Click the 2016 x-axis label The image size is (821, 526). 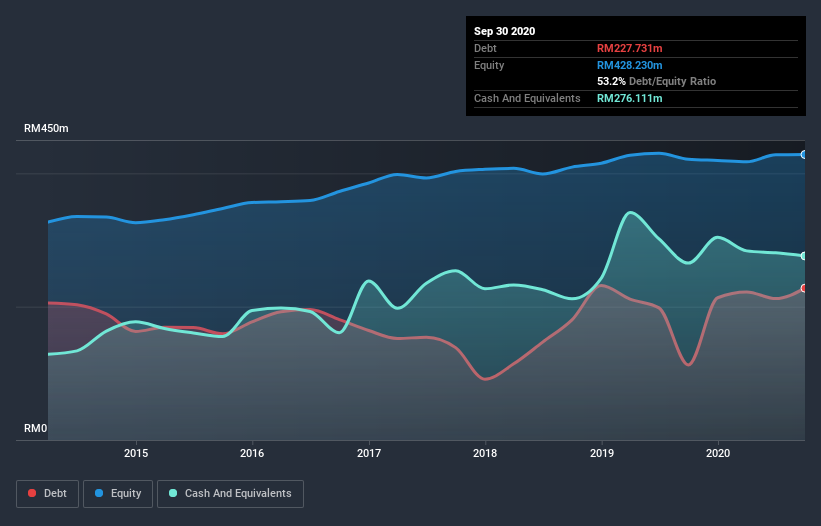point(252,453)
